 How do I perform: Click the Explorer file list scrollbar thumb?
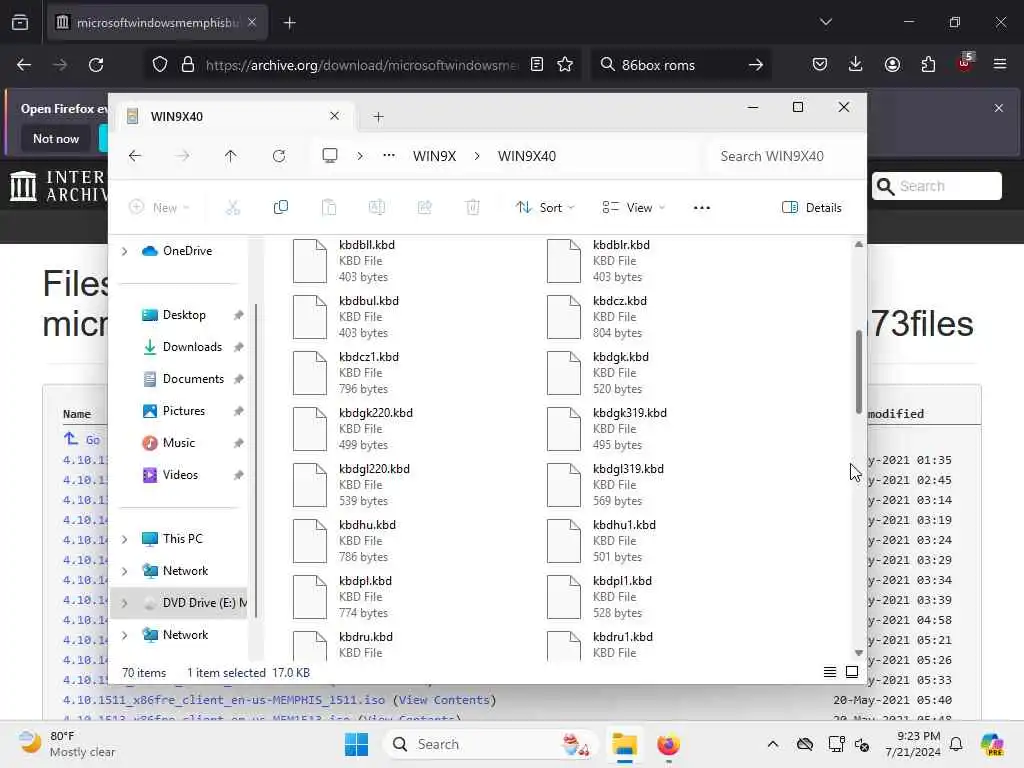pos(859,372)
